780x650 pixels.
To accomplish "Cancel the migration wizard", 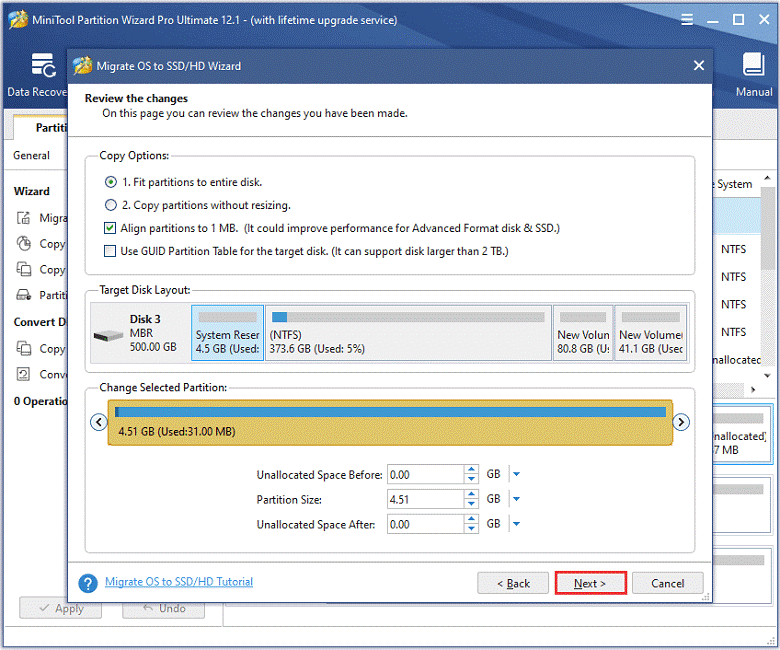I will click(x=668, y=583).
